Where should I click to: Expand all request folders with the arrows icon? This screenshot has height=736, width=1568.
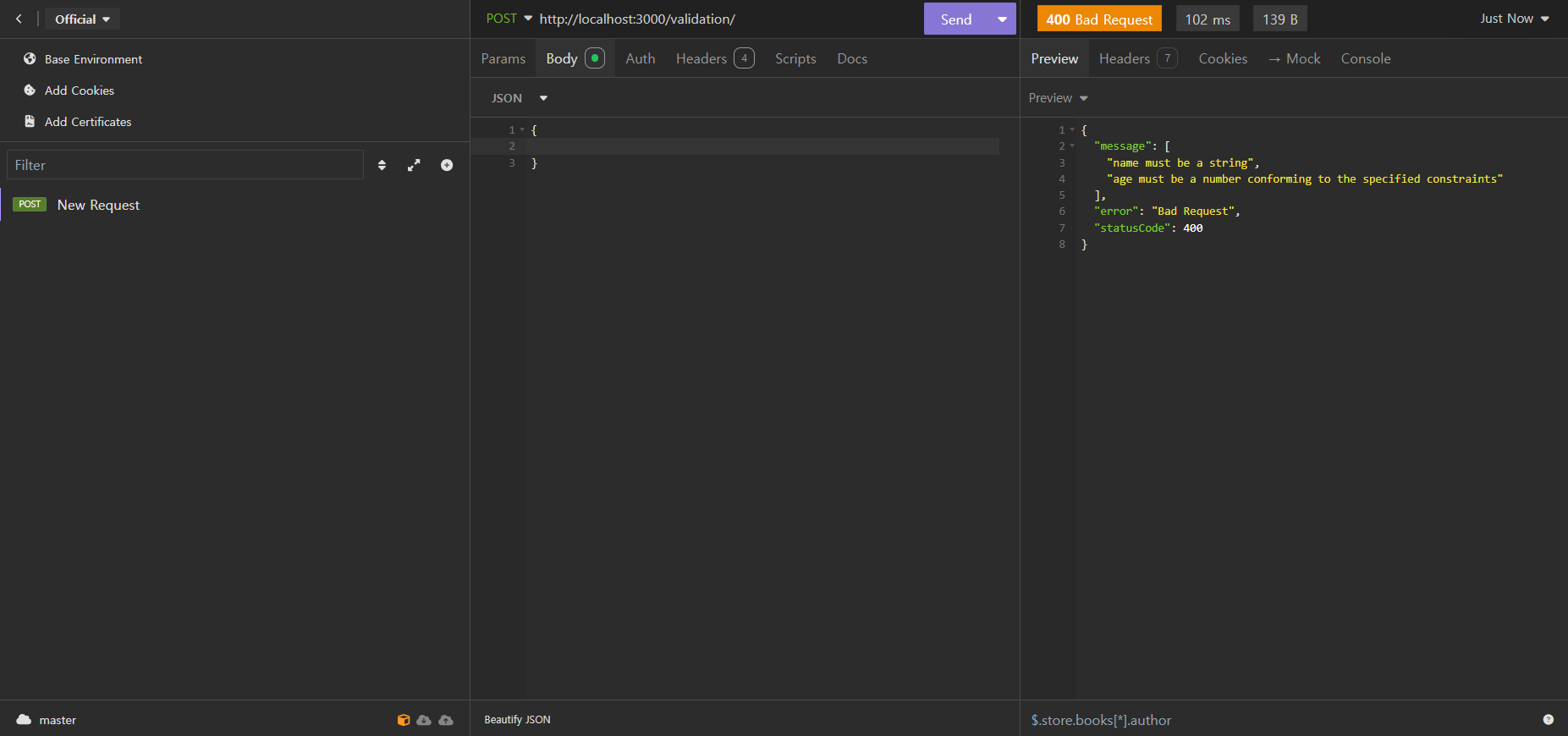(414, 165)
